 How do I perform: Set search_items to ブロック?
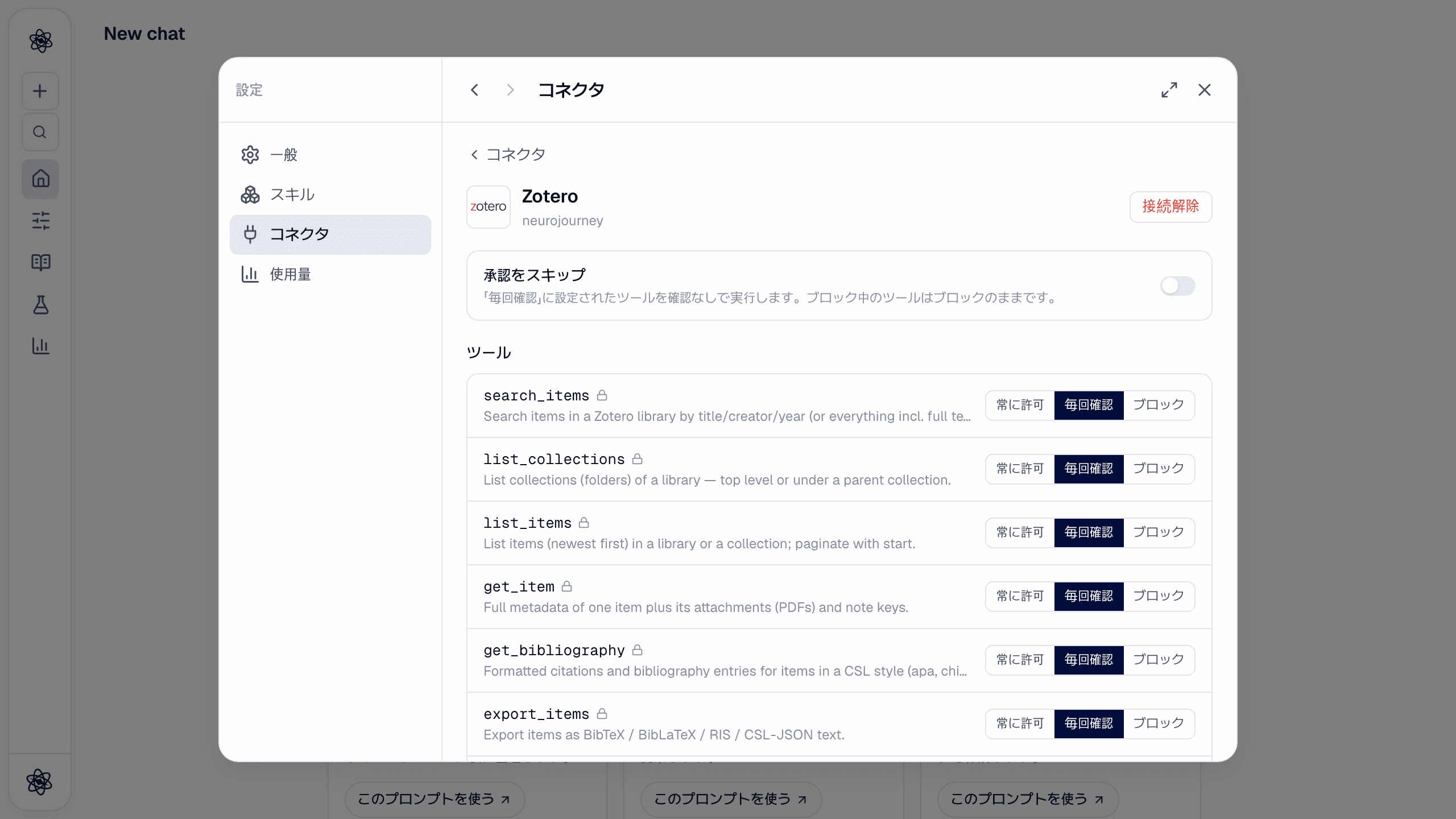[1159, 405]
